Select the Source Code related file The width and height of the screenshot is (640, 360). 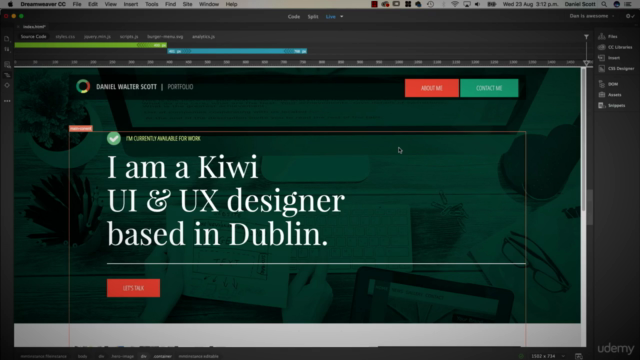(33, 36)
